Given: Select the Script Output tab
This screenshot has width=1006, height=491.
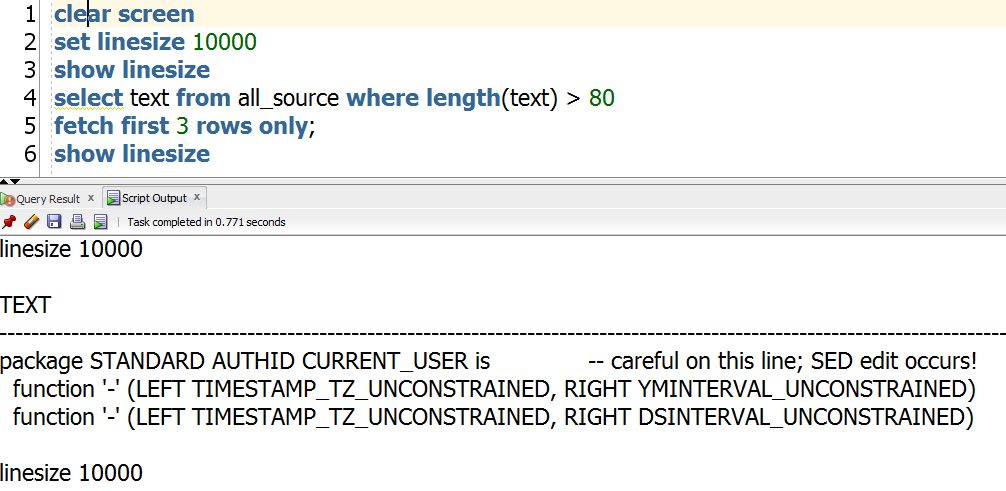Looking at the screenshot, I should pos(154,198).
